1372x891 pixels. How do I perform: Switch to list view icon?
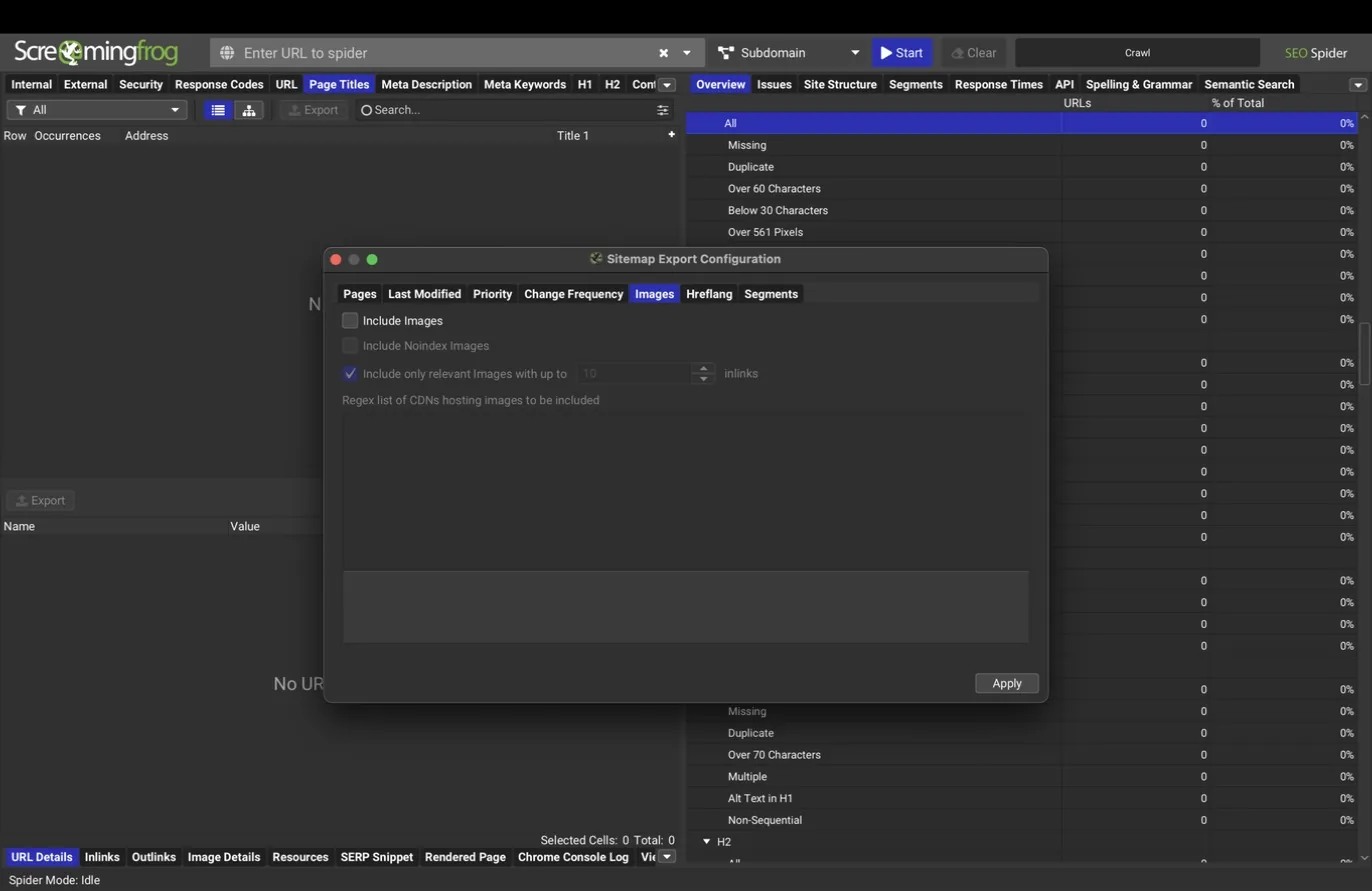[218, 110]
